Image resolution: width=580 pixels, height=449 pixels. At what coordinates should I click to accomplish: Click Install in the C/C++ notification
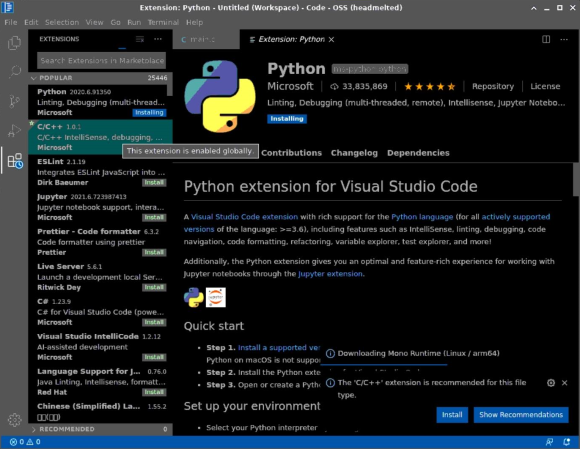(x=452, y=415)
